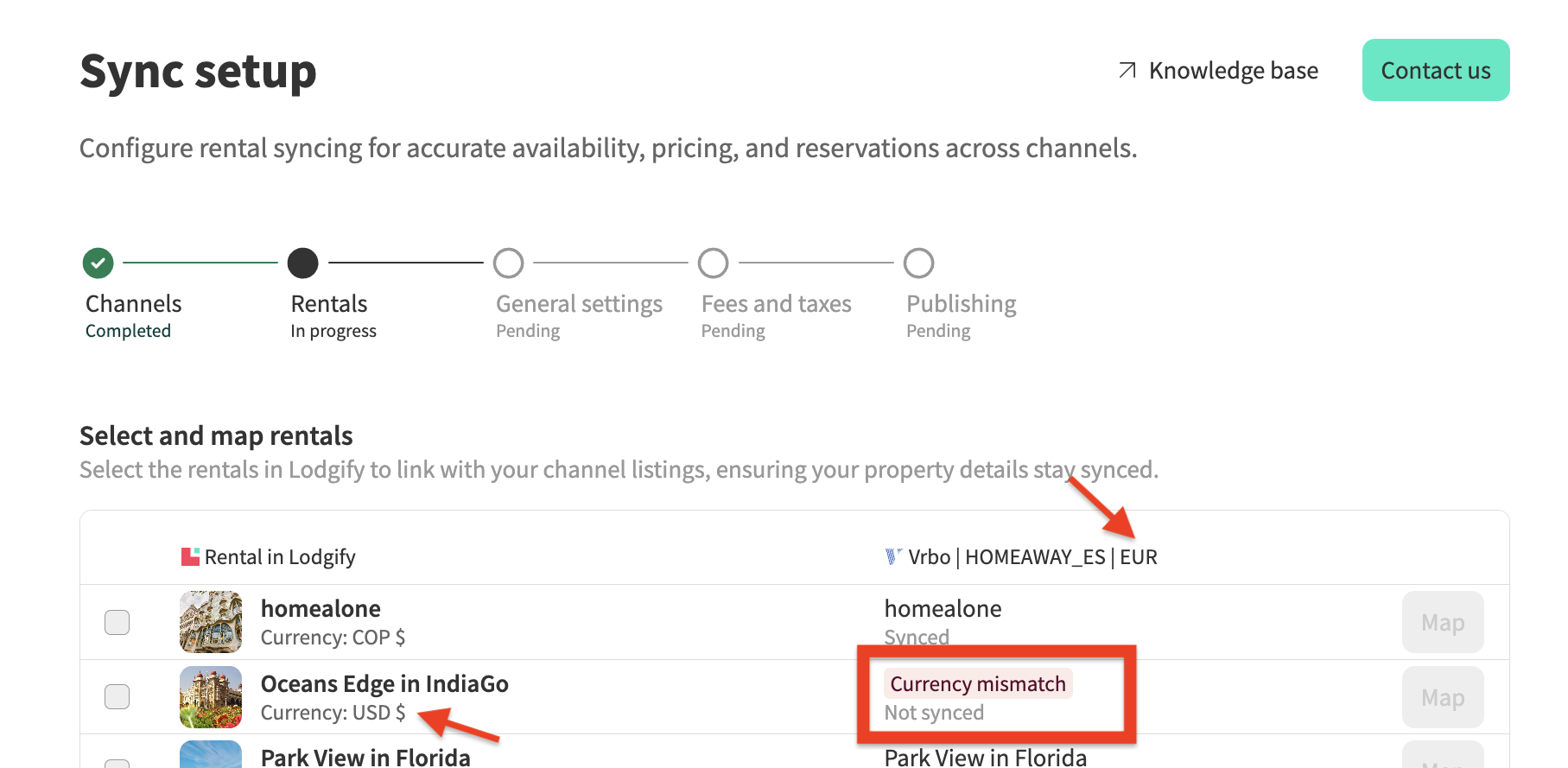Image resolution: width=1568 pixels, height=768 pixels.
Task: Check the Oceans Edge in IndiaGo checkbox
Action: [117, 696]
